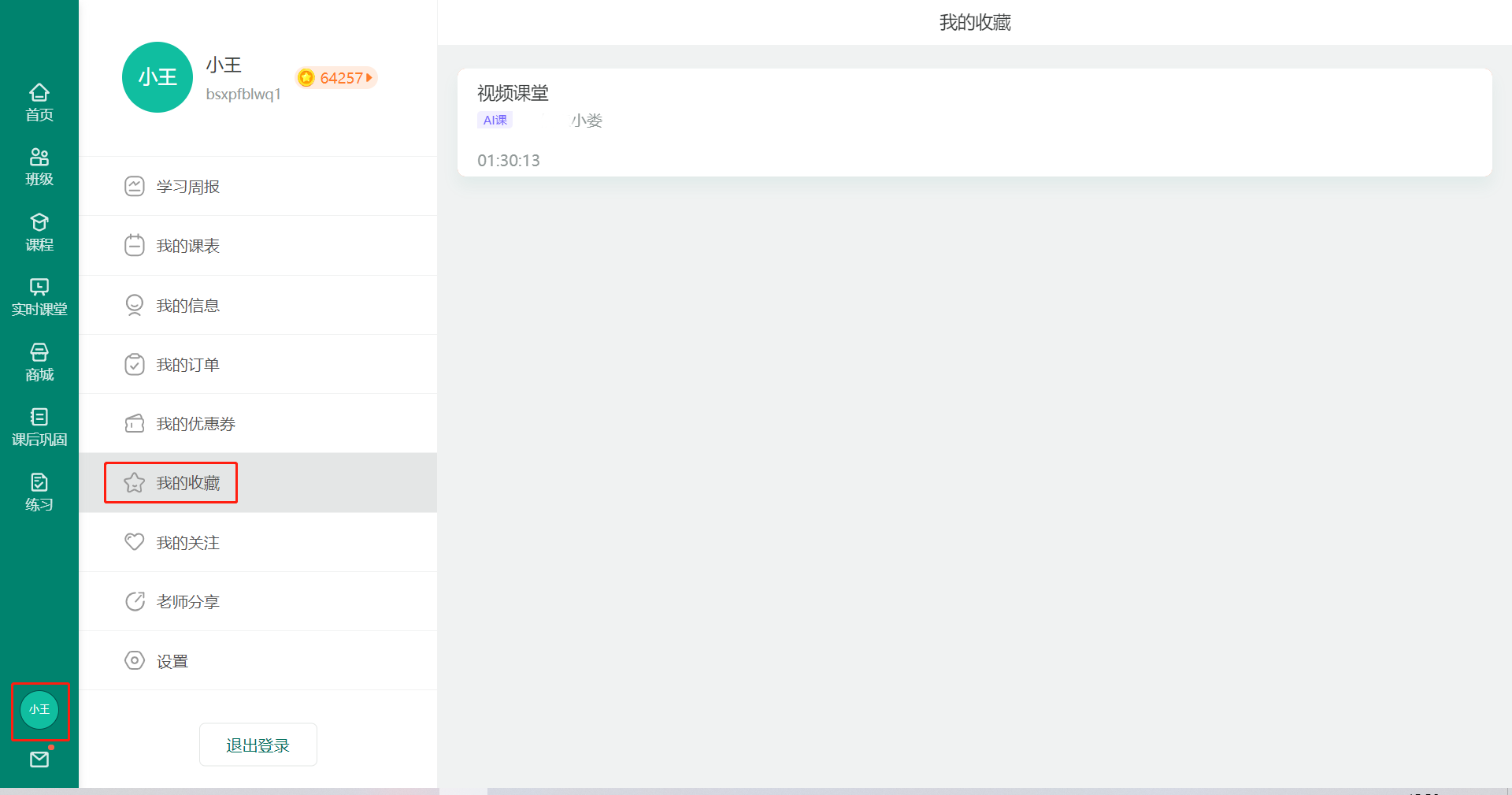Screen dimensions: 1512x795
Task: Open the message envelope icon with red dot
Action: (x=39, y=759)
